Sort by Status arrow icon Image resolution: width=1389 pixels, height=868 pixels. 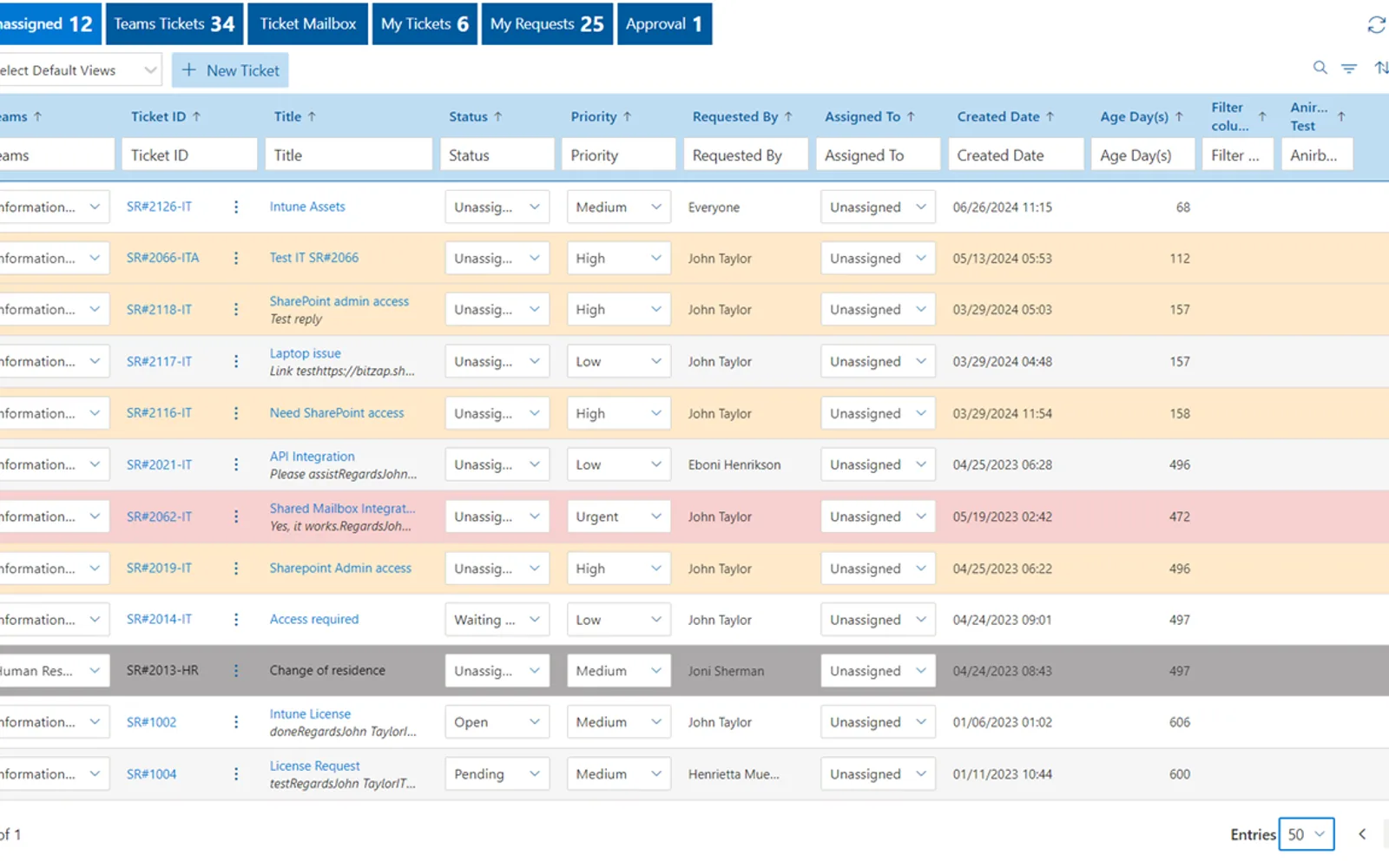498,116
